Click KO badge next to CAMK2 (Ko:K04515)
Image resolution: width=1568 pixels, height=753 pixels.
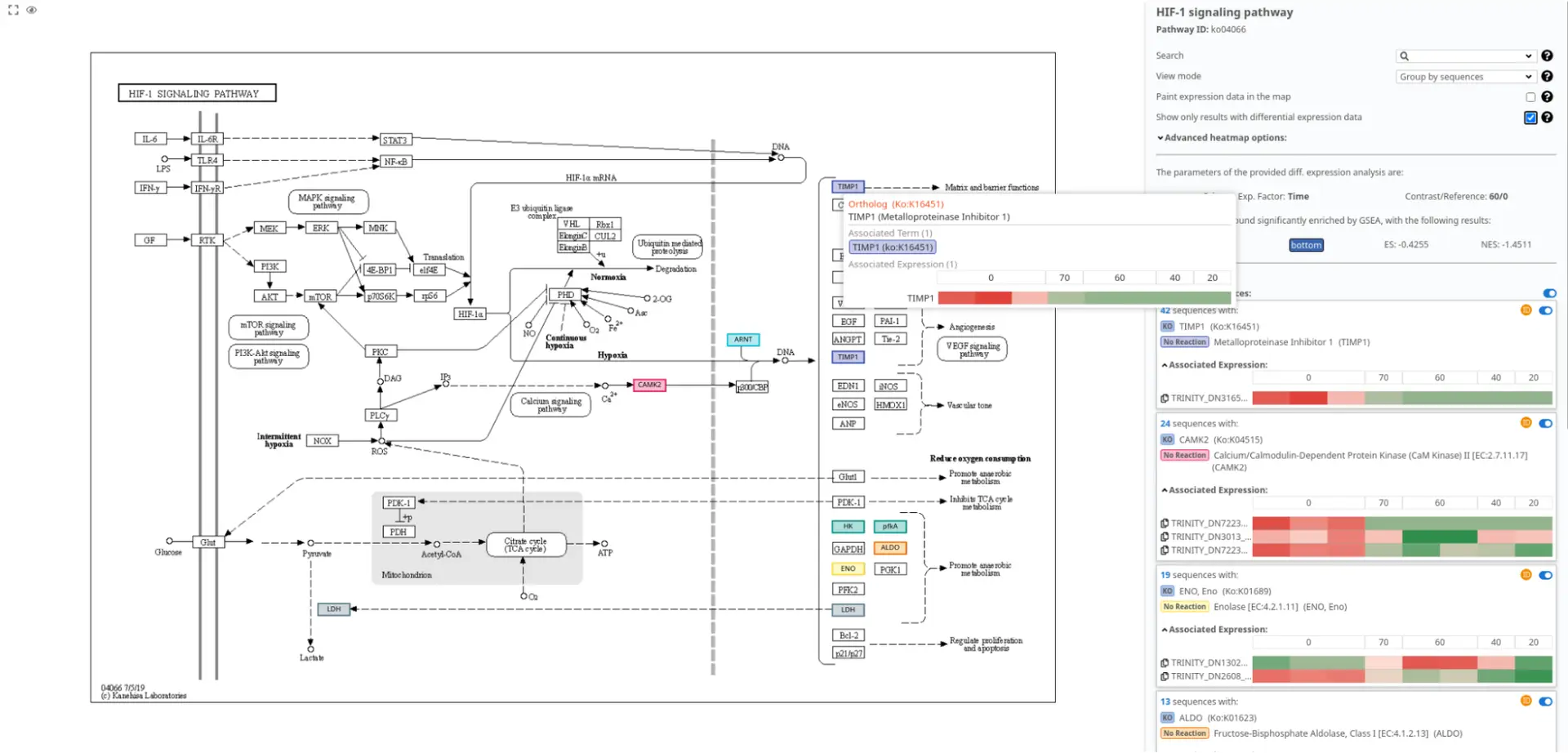pyautogui.click(x=1167, y=439)
